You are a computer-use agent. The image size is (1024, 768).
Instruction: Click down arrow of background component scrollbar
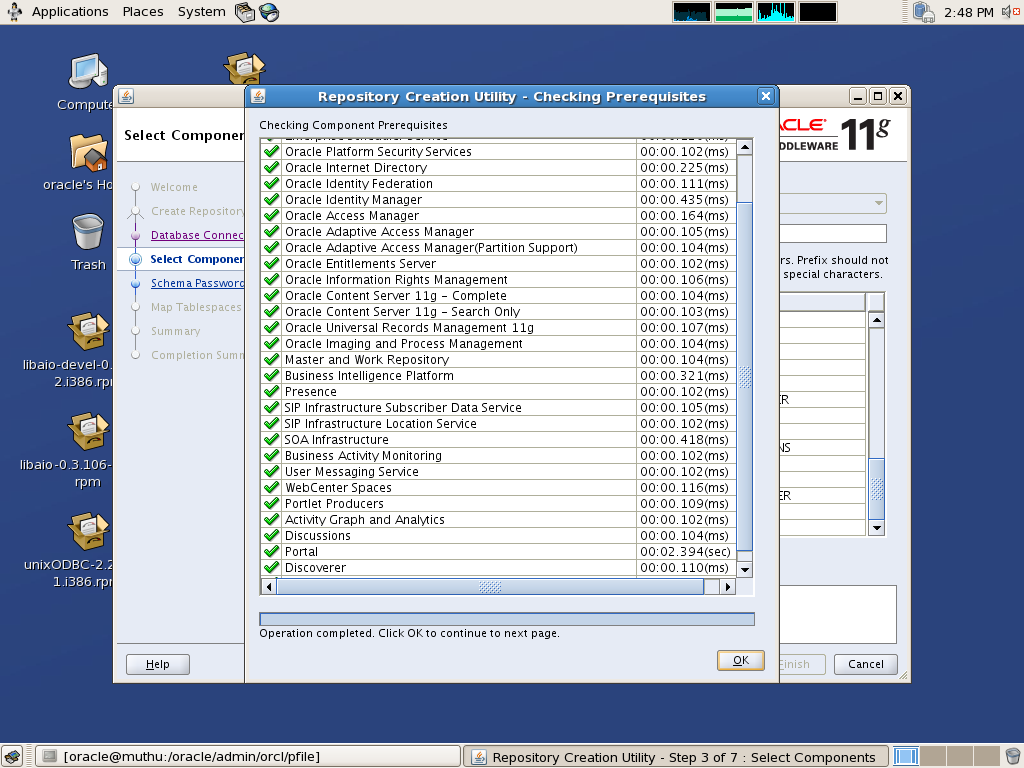click(x=876, y=528)
